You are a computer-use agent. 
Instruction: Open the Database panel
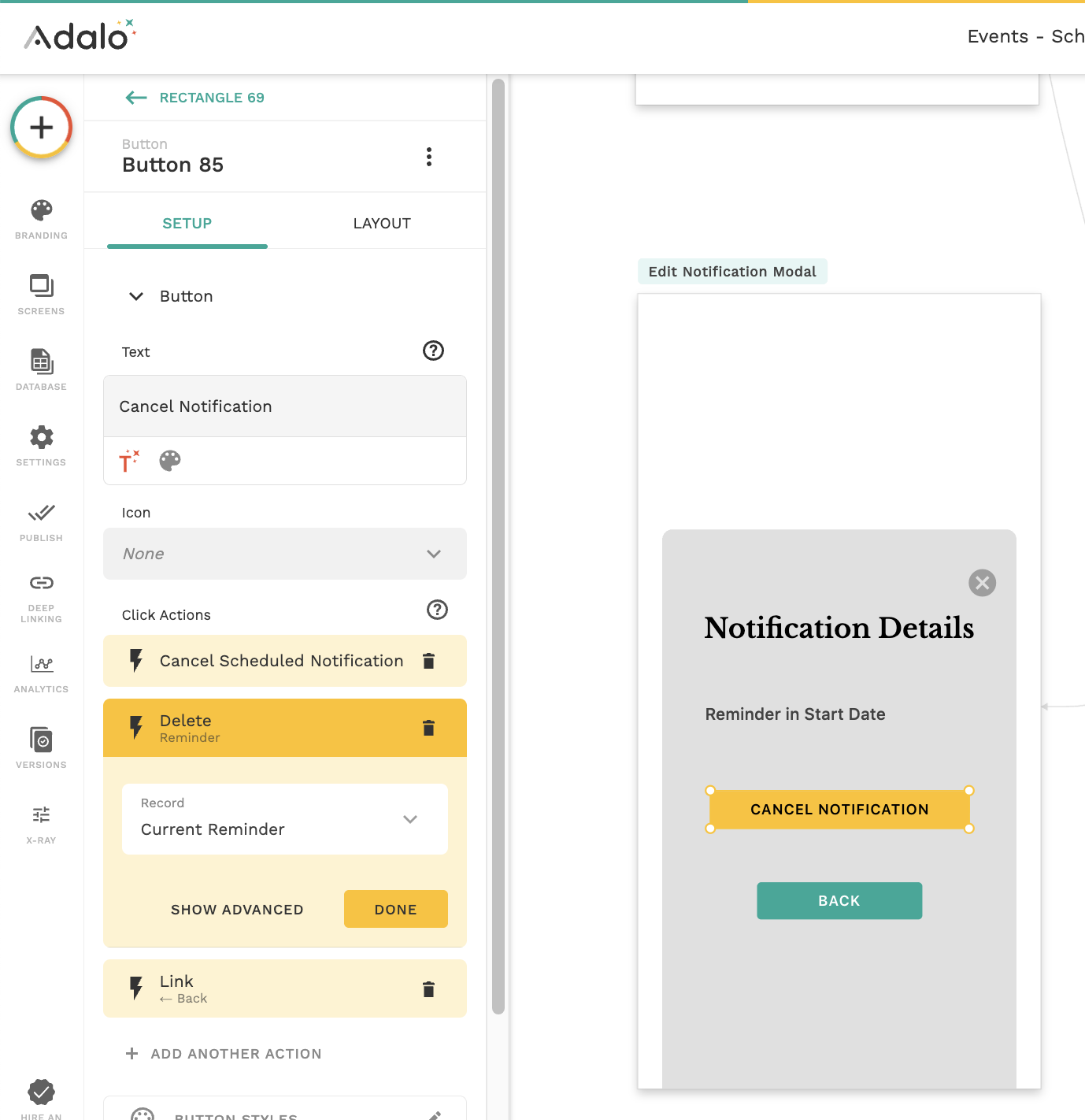[x=41, y=369]
